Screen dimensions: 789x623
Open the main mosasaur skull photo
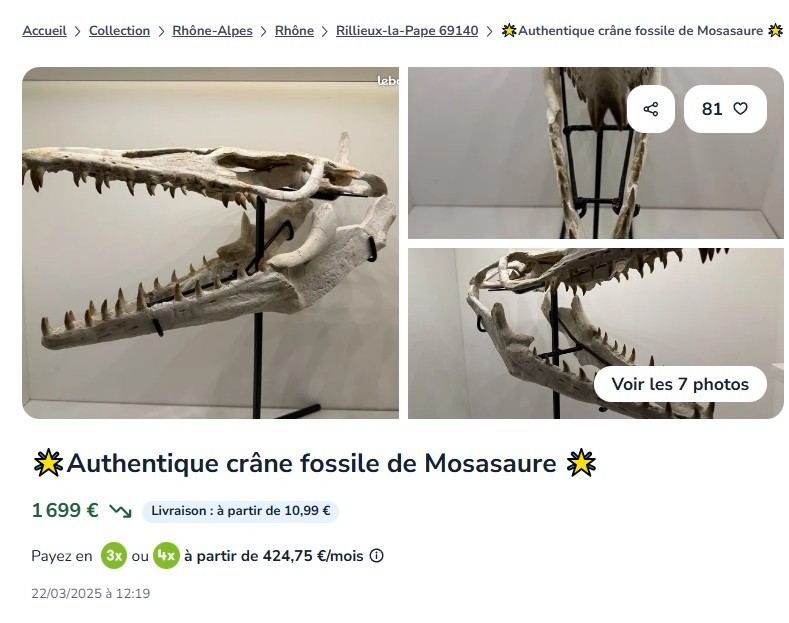coord(210,242)
